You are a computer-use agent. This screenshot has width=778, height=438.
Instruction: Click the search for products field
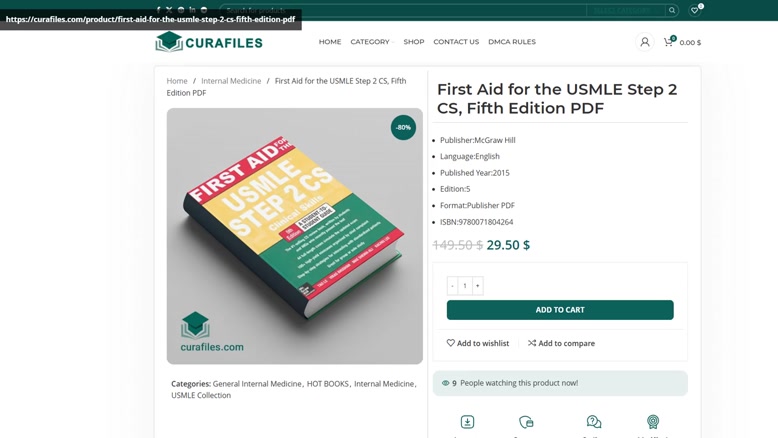403,10
